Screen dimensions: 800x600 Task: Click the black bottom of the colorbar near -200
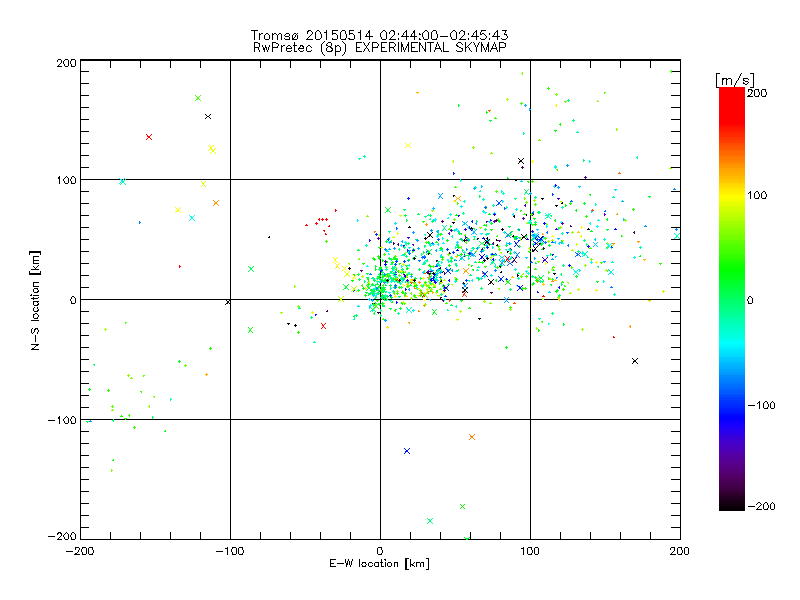(732, 503)
